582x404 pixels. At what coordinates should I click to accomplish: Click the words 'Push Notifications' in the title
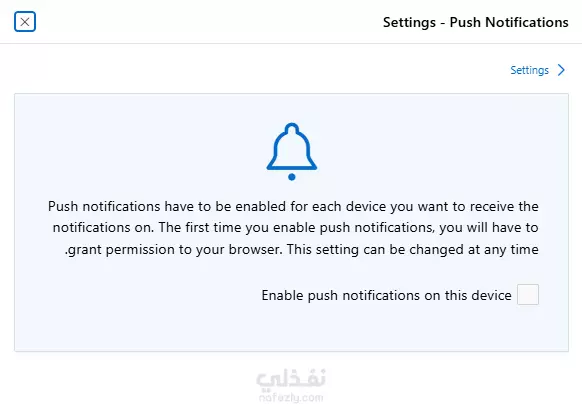(x=509, y=22)
